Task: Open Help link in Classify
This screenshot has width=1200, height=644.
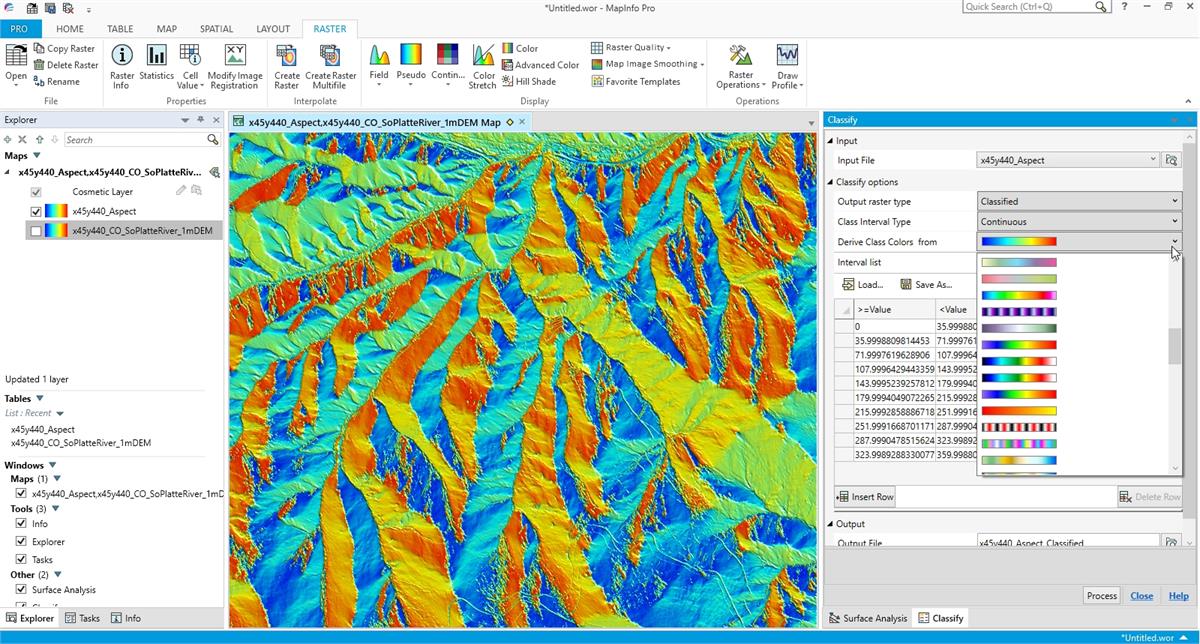Action: tap(1179, 596)
